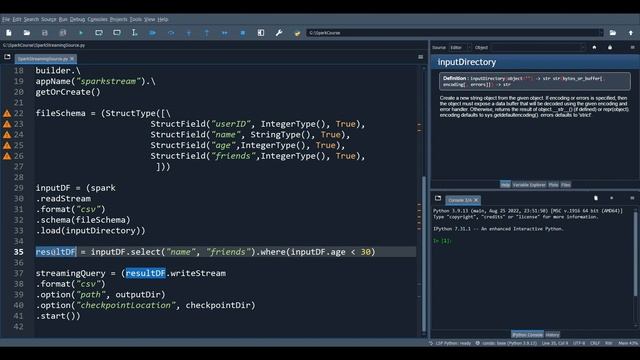Screen dimensions: 640x360
Task: Browse console tabs icon in console pane
Action: (438, 198)
